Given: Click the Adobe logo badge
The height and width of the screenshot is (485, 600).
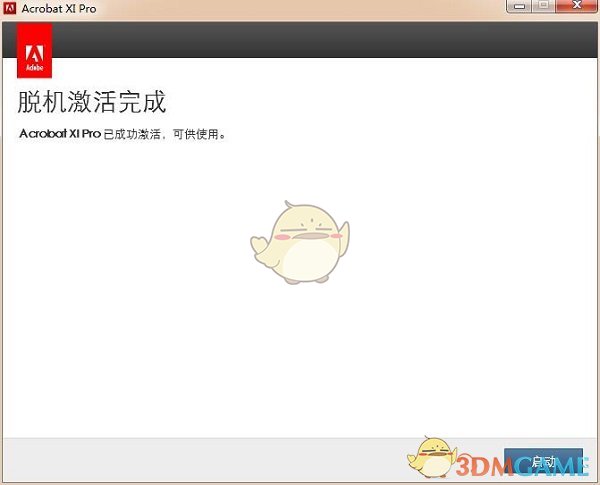Looking at the screenshot, I should click(34, 51).
